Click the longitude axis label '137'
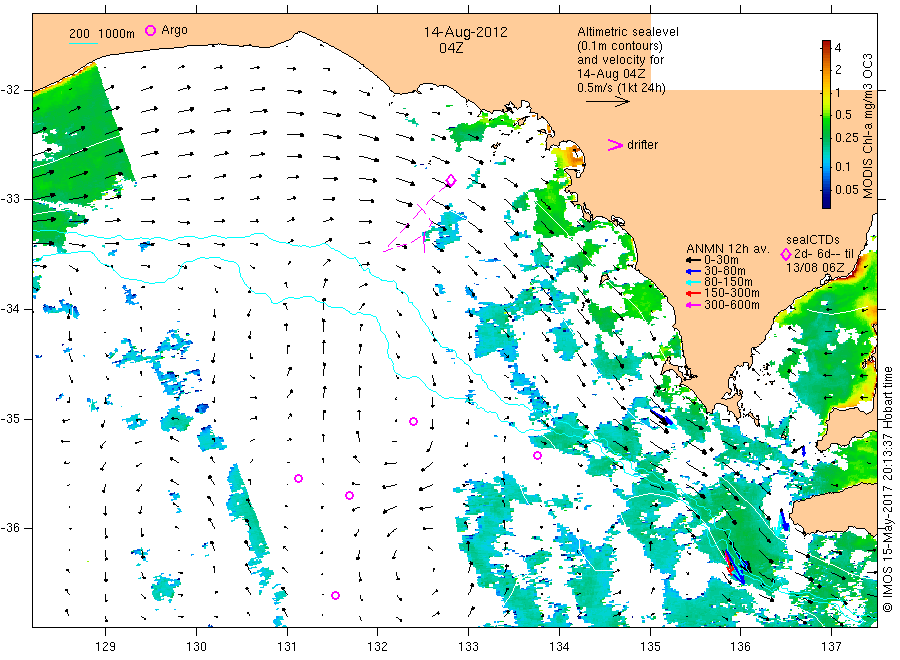 (x=831, y=647)
